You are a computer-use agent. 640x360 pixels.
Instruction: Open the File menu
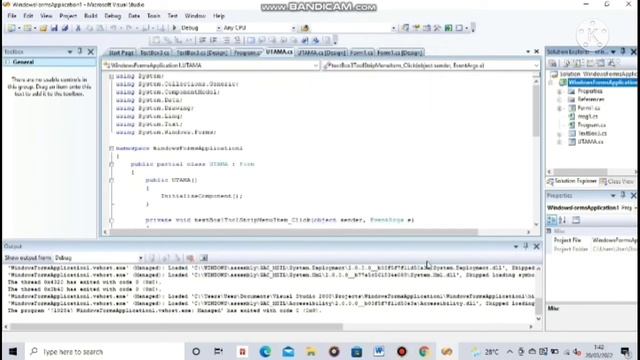pos(12,16)
